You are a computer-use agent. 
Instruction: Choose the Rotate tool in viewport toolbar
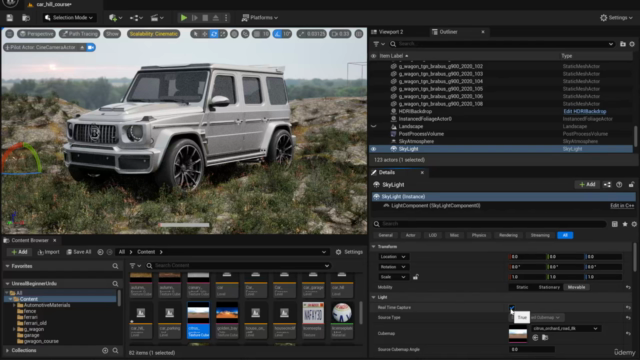tap(214, 34)
